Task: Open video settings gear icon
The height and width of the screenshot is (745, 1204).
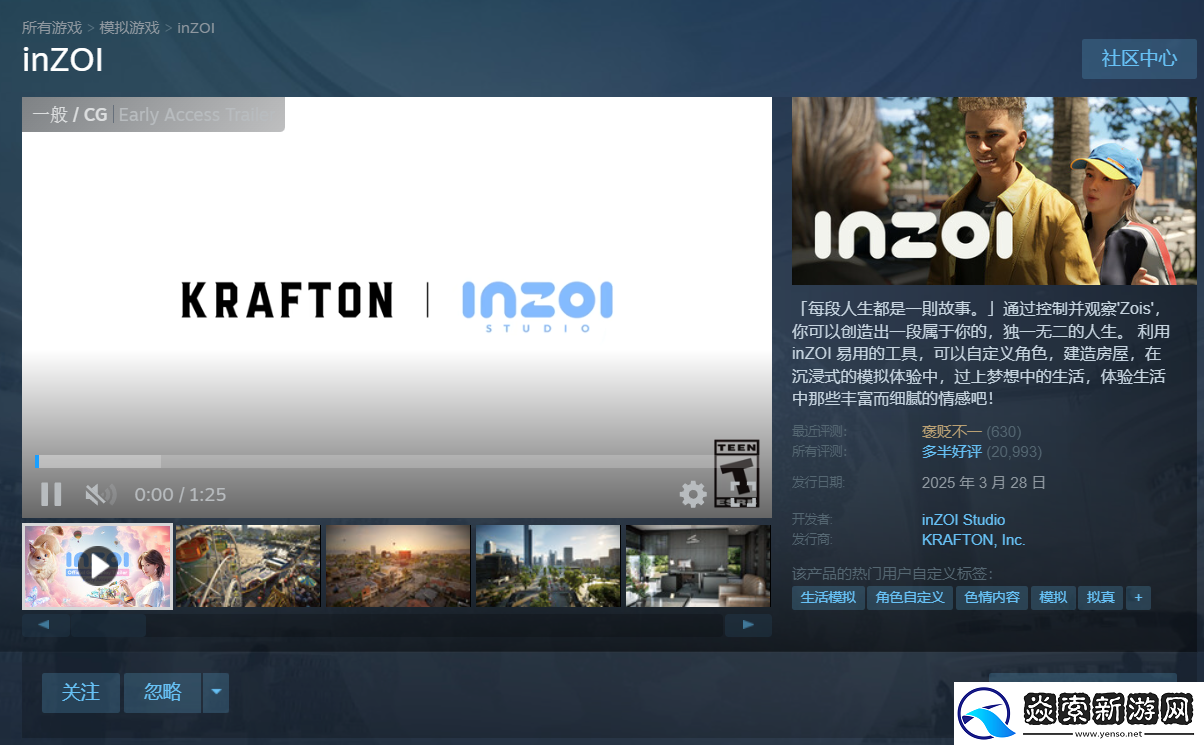Action: pos(692,494)
